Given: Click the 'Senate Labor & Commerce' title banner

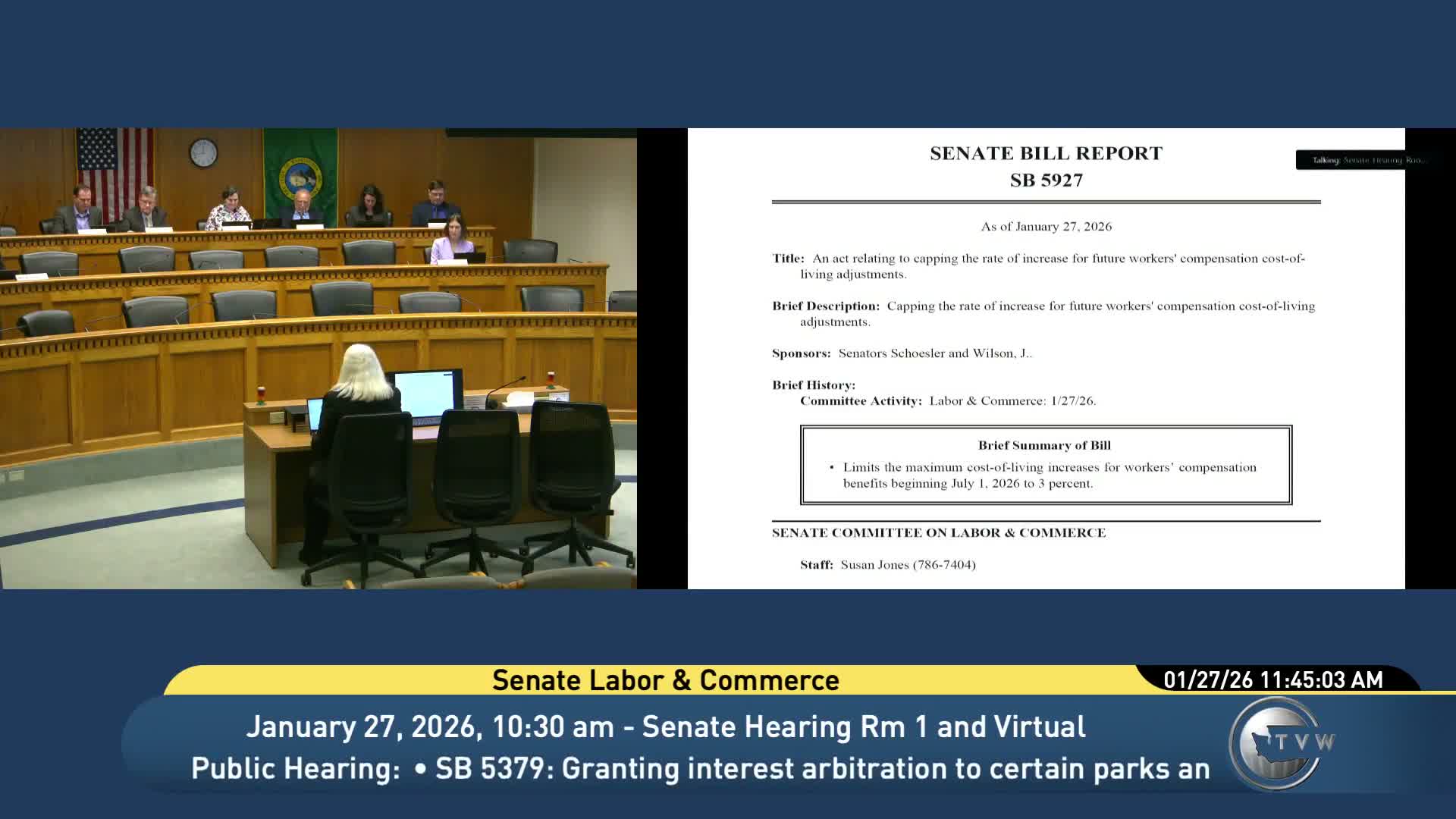Looking at the screenshot, I should (665, 680).
